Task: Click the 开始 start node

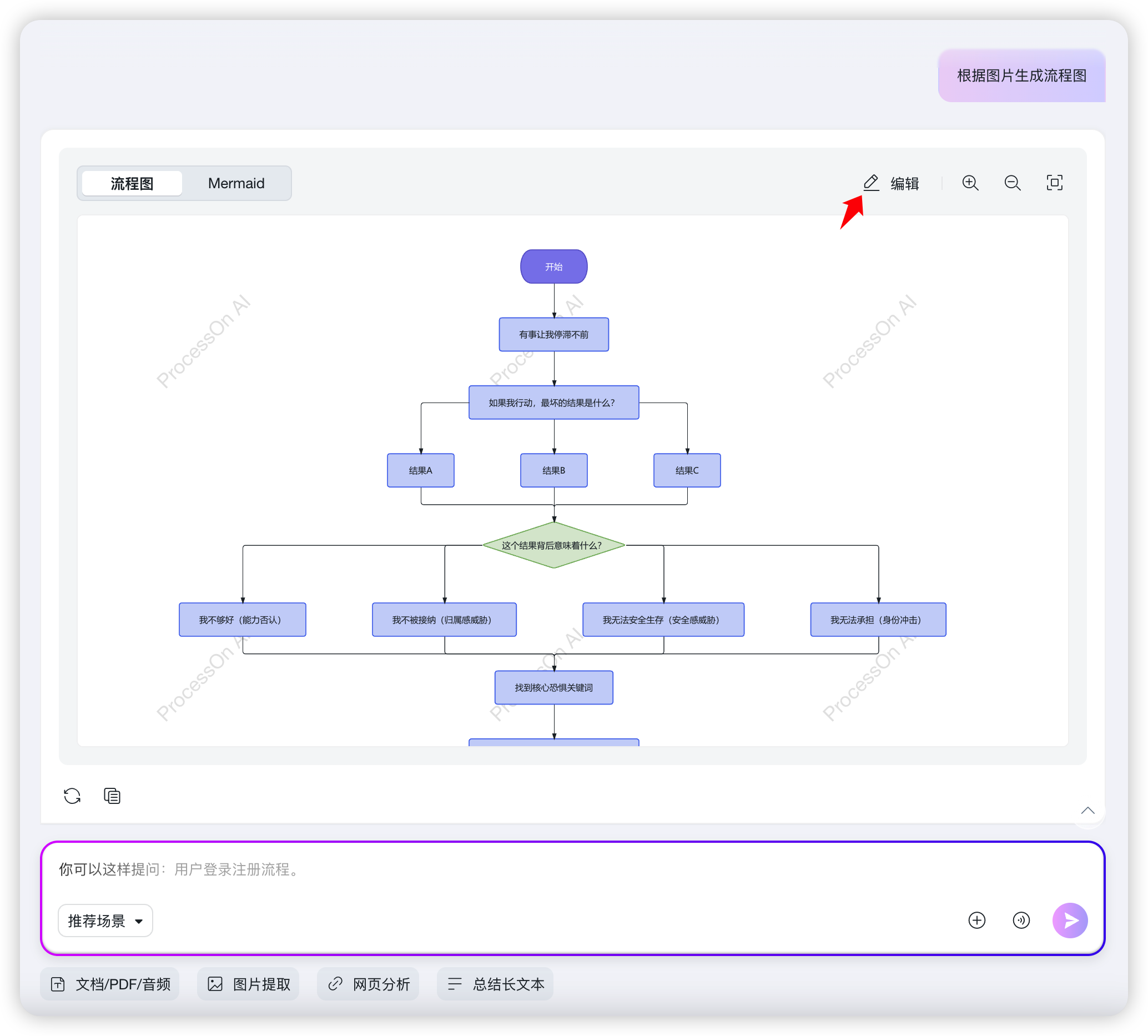Action: coord(554,266)
